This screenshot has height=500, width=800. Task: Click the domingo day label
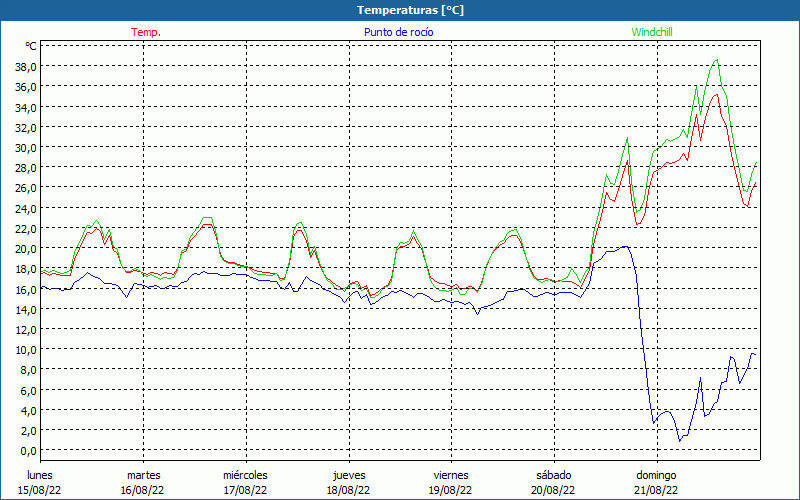click(656, 475)
